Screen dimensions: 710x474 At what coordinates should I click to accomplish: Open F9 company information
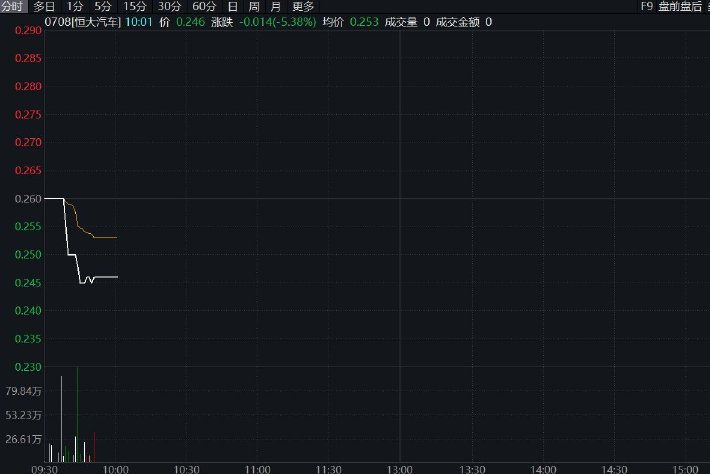coord(647,6)
